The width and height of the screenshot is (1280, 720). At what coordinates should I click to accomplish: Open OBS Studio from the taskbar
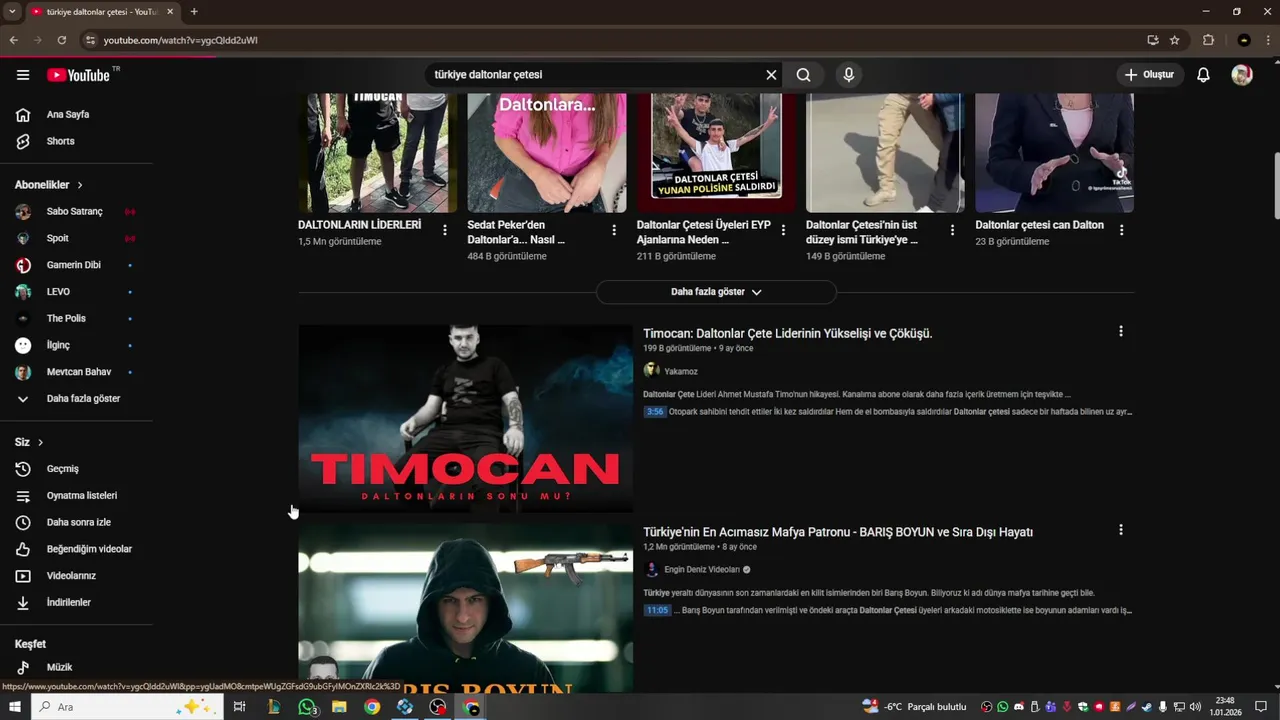(x=438, y=707)
